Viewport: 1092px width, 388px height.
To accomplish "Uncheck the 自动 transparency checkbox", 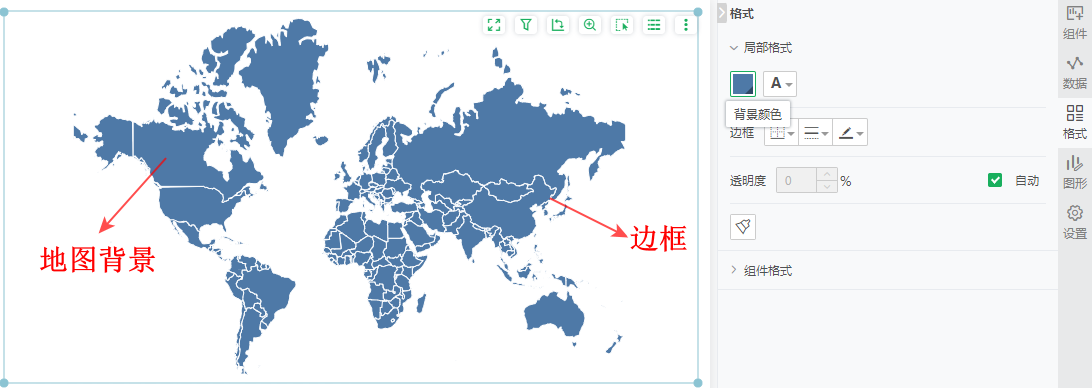I will pos(994,181).
